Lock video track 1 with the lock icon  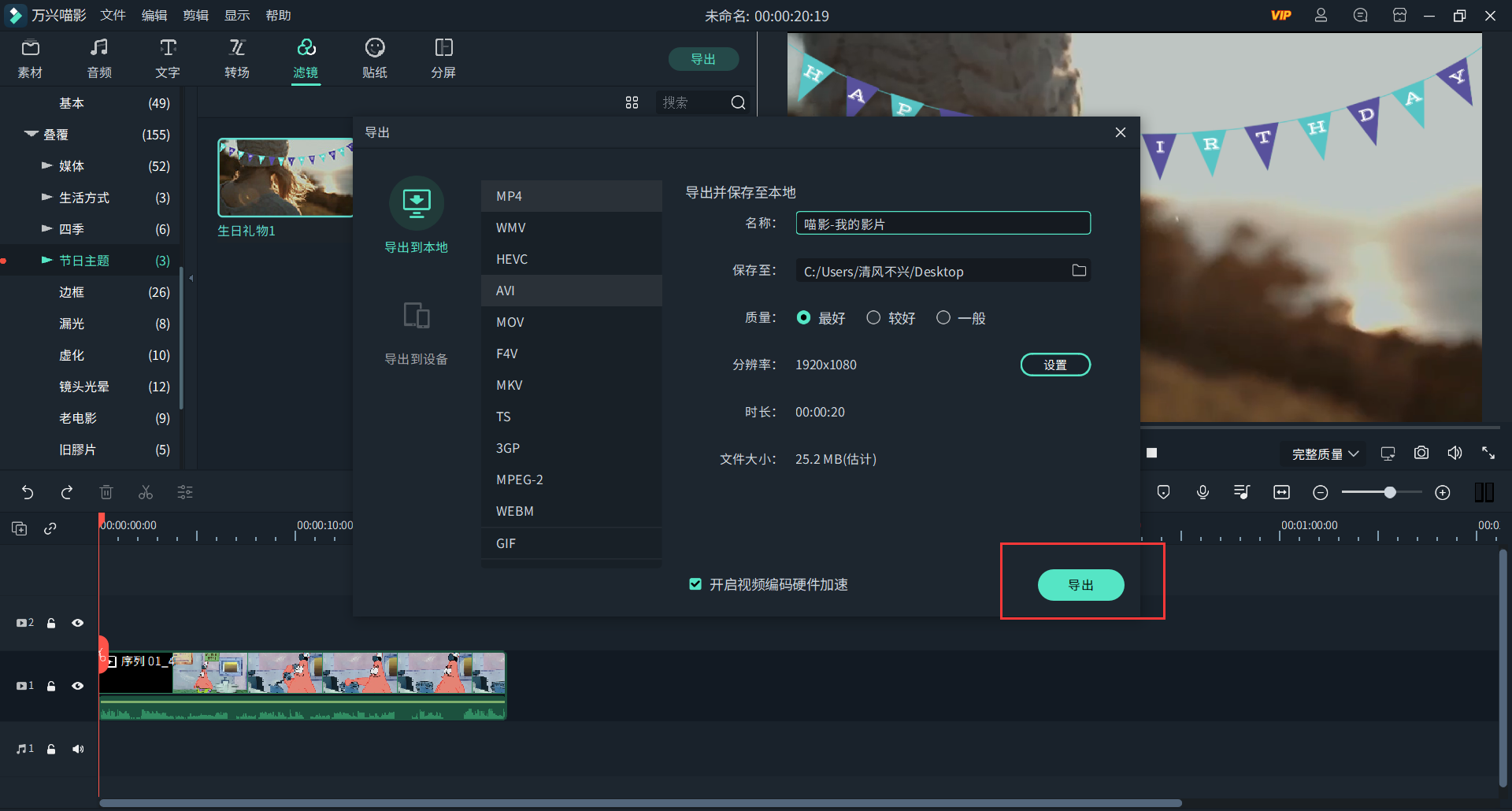tap(50, 686)
